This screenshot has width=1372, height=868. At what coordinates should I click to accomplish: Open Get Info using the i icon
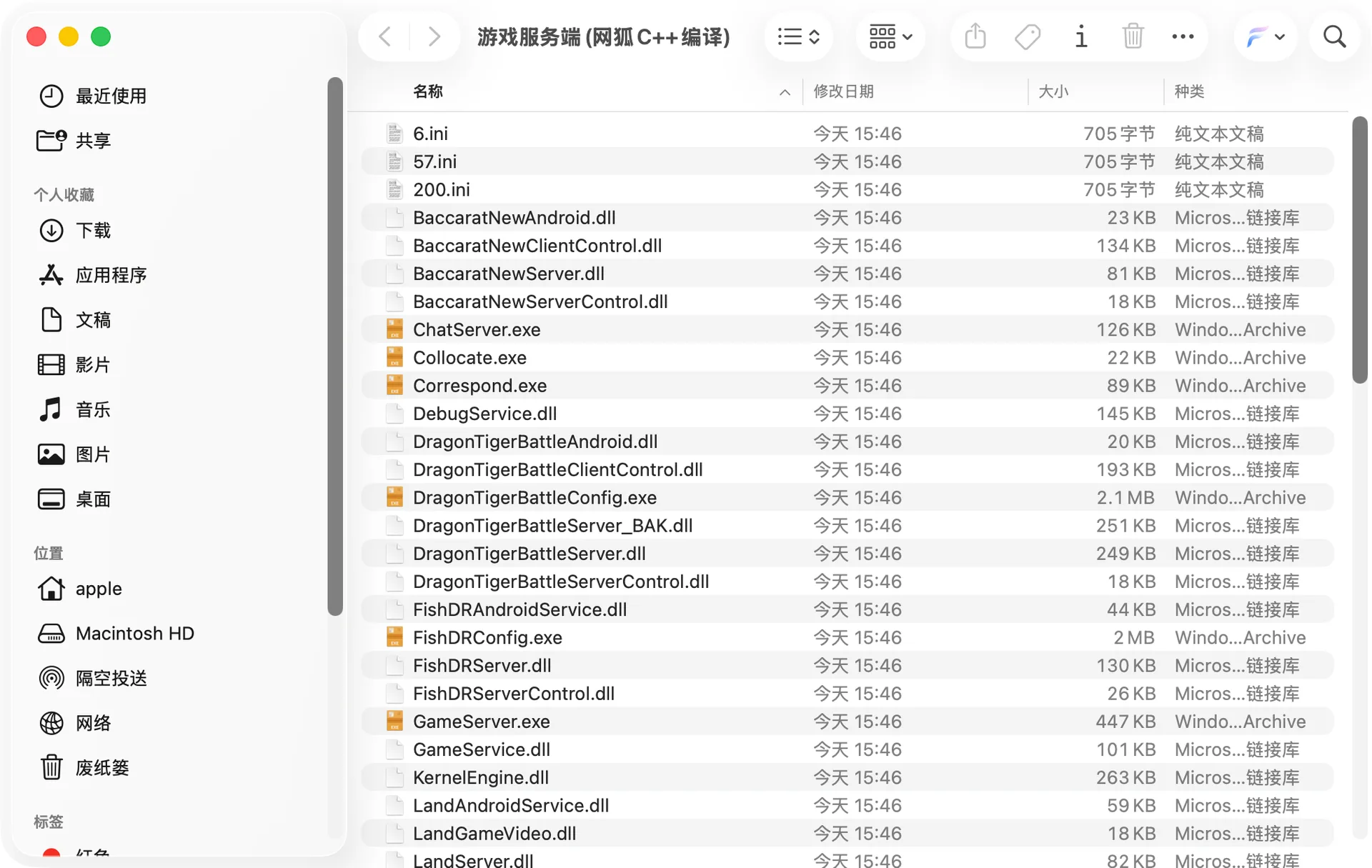1080,36
